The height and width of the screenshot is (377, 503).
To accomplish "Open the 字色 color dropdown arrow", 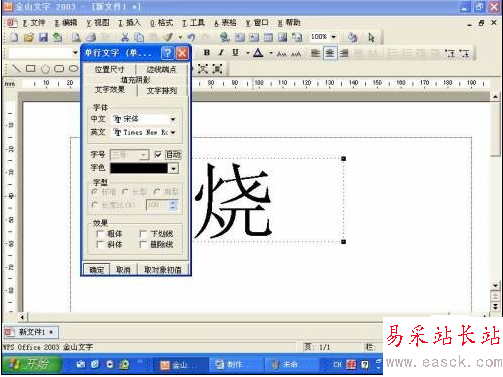I will click(x=173, y=168).
